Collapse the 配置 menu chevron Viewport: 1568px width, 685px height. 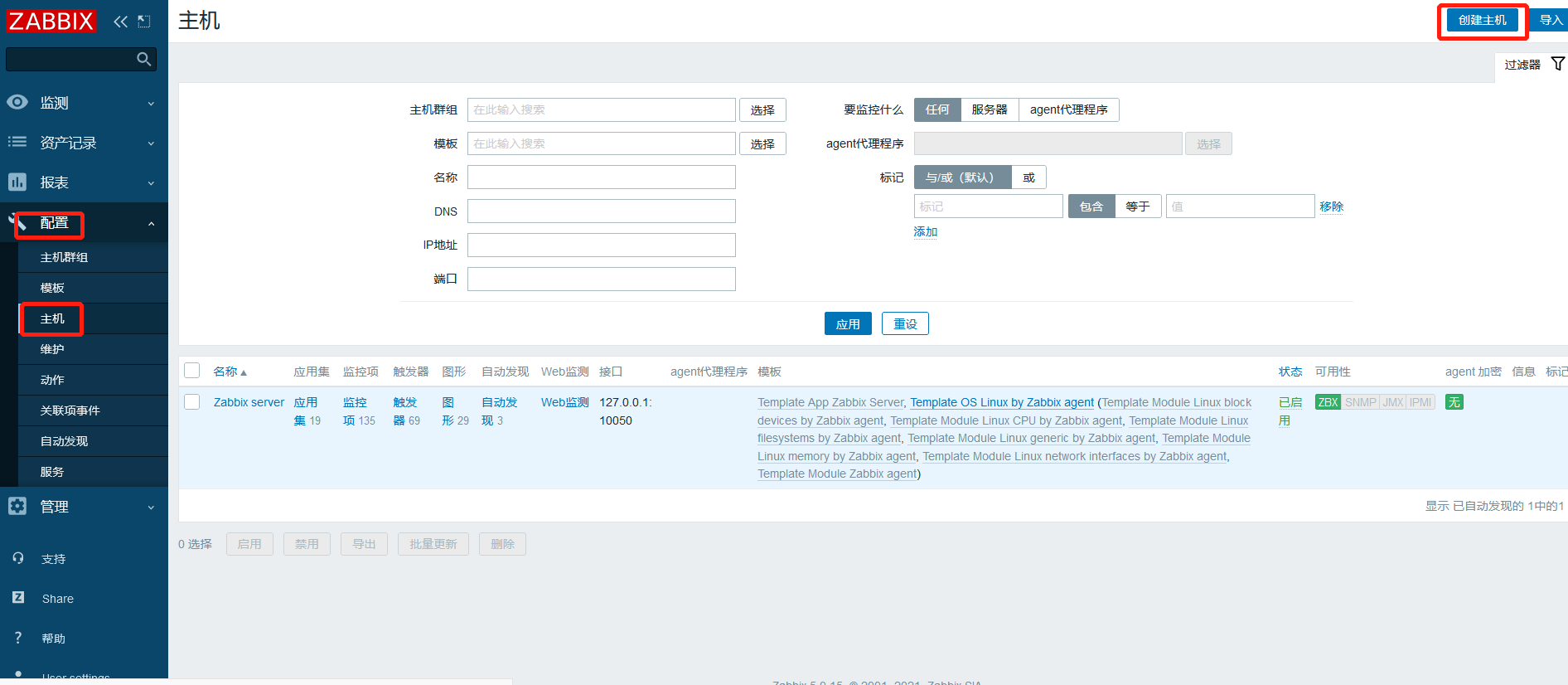tap(151, 224)
